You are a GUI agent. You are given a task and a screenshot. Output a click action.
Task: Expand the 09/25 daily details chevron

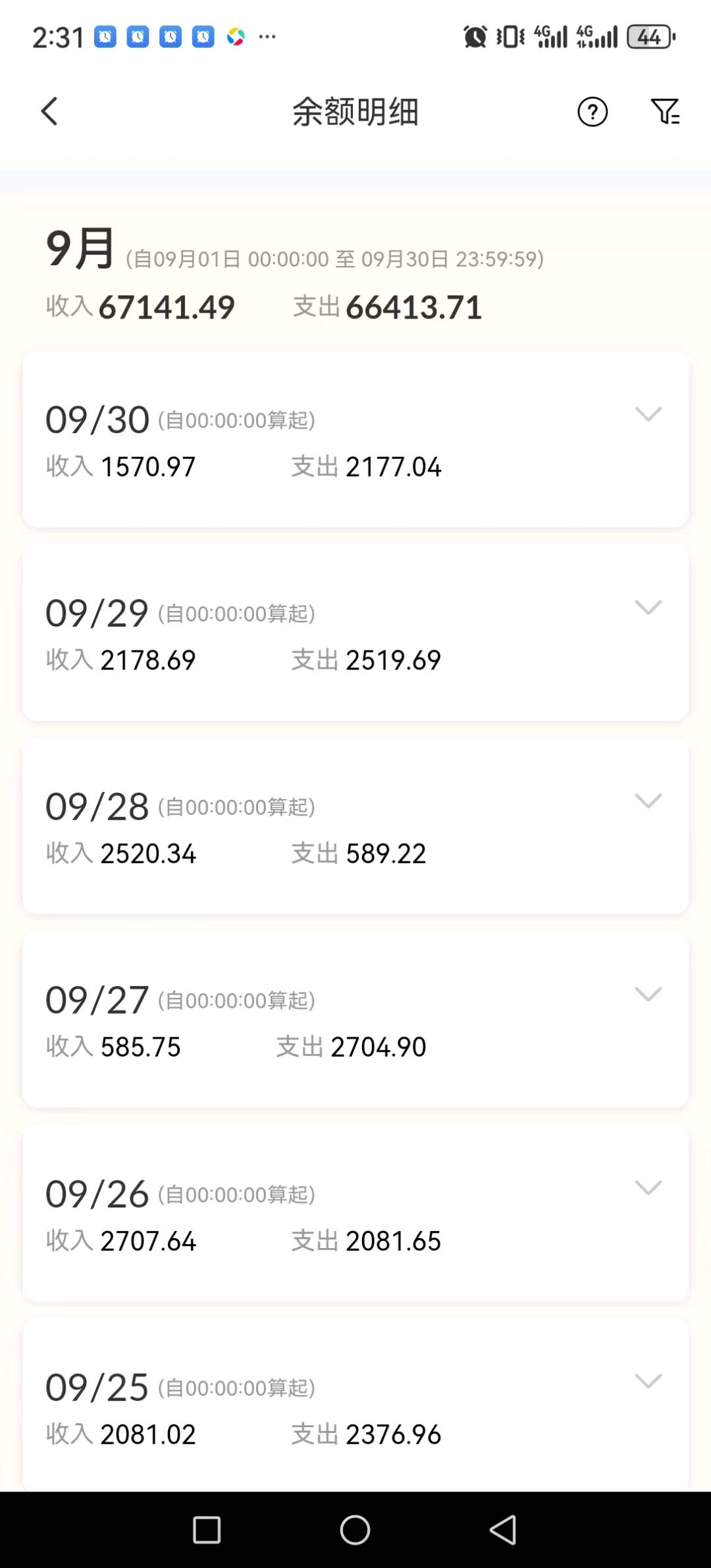648,1381
